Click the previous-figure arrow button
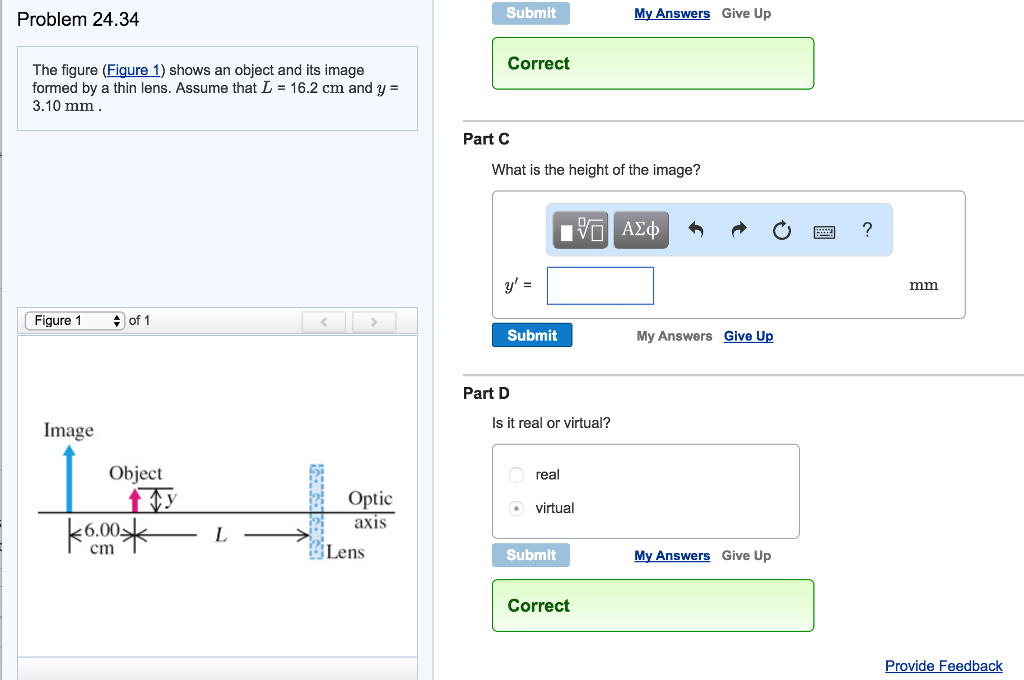Screen dimensions: 1024x680 (323, 322)
